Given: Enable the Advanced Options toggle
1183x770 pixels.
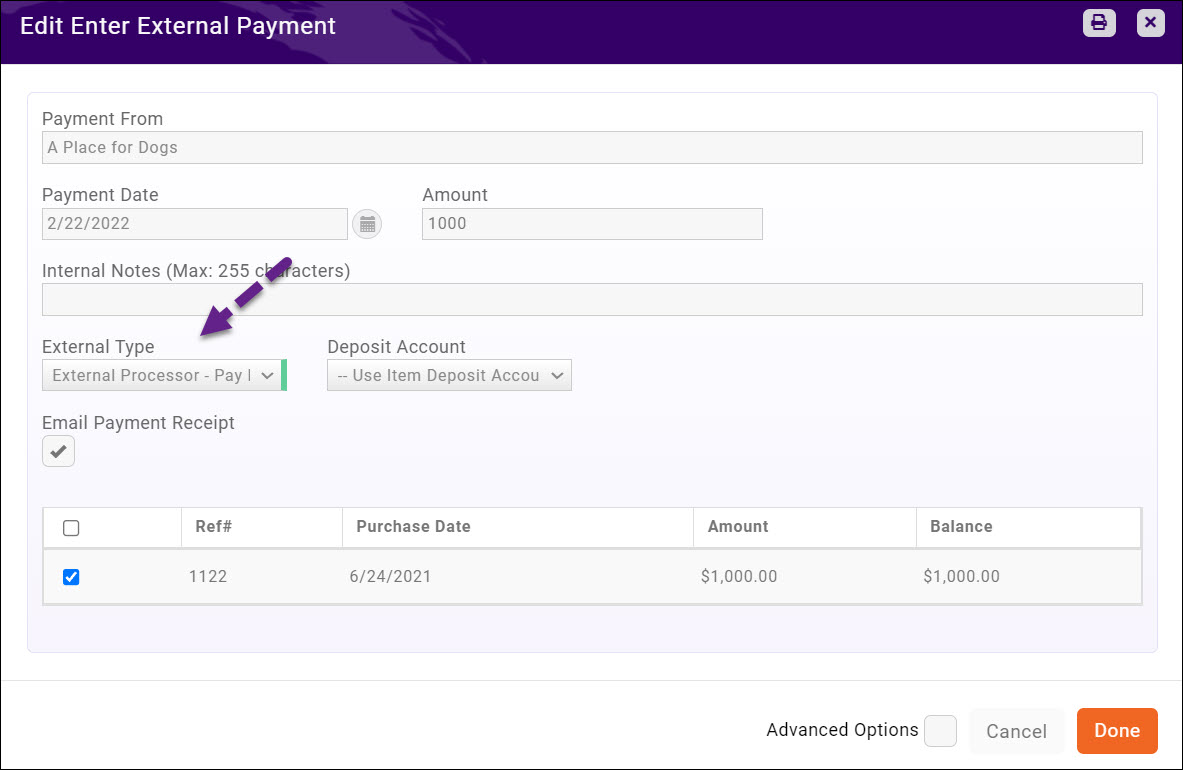Looking at the screenshot, I should [940, 731].
